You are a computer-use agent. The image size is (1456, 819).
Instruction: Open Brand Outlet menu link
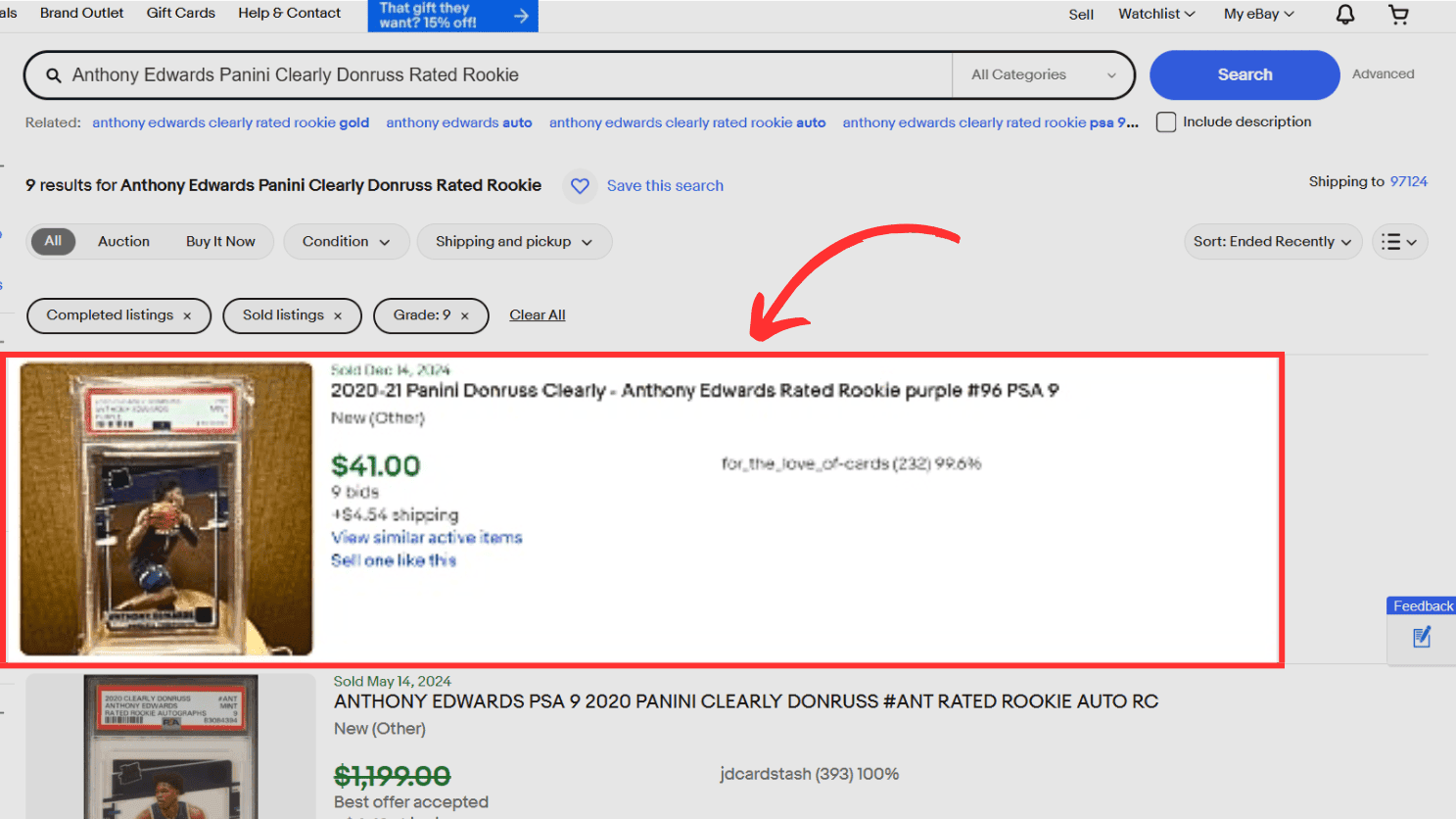(82, 13)
